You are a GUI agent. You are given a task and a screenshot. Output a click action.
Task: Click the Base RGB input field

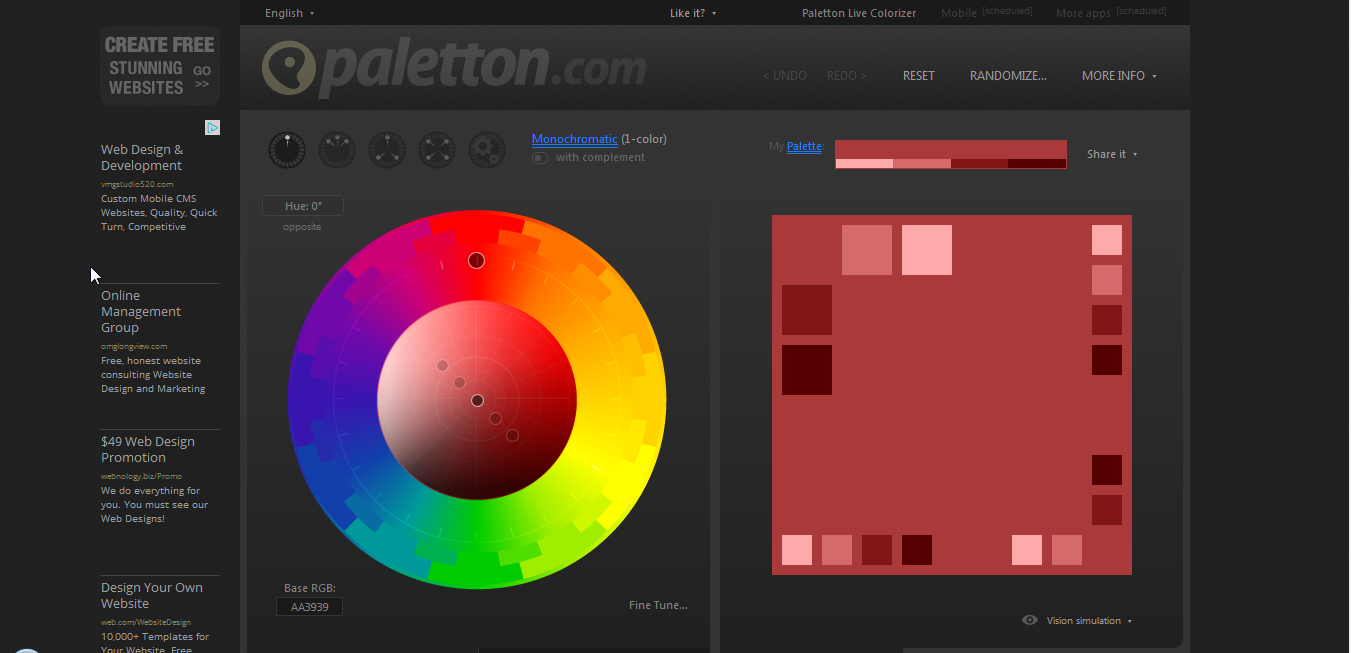(x=309, y=606)
